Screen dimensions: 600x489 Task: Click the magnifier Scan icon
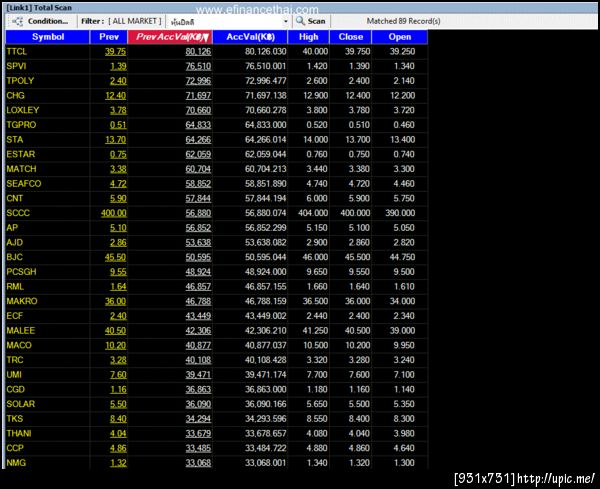pos(300,21)
